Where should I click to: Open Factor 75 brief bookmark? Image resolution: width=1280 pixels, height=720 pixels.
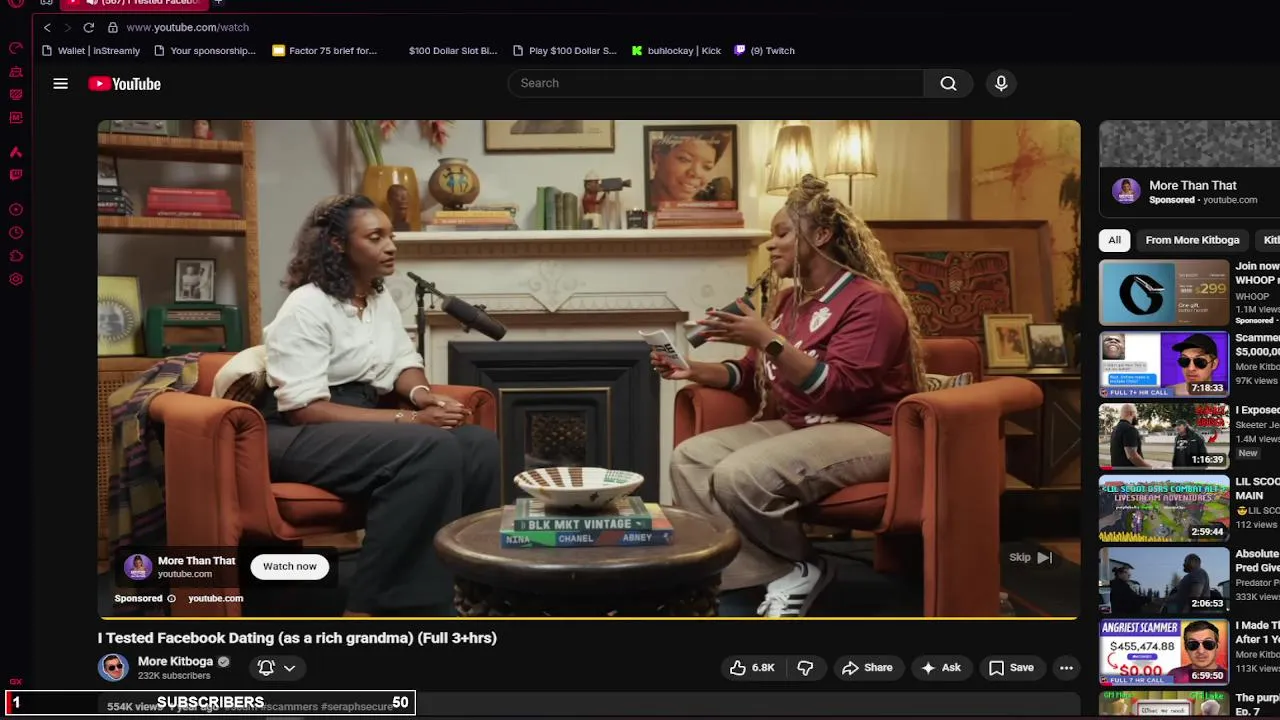click(324, 50)
